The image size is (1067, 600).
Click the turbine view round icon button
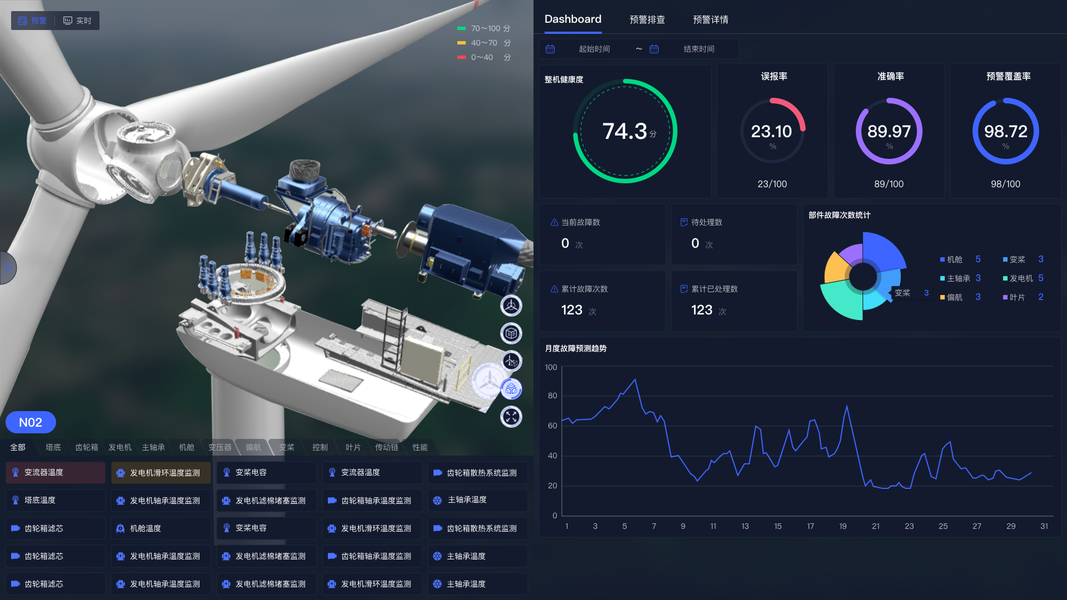511,306
